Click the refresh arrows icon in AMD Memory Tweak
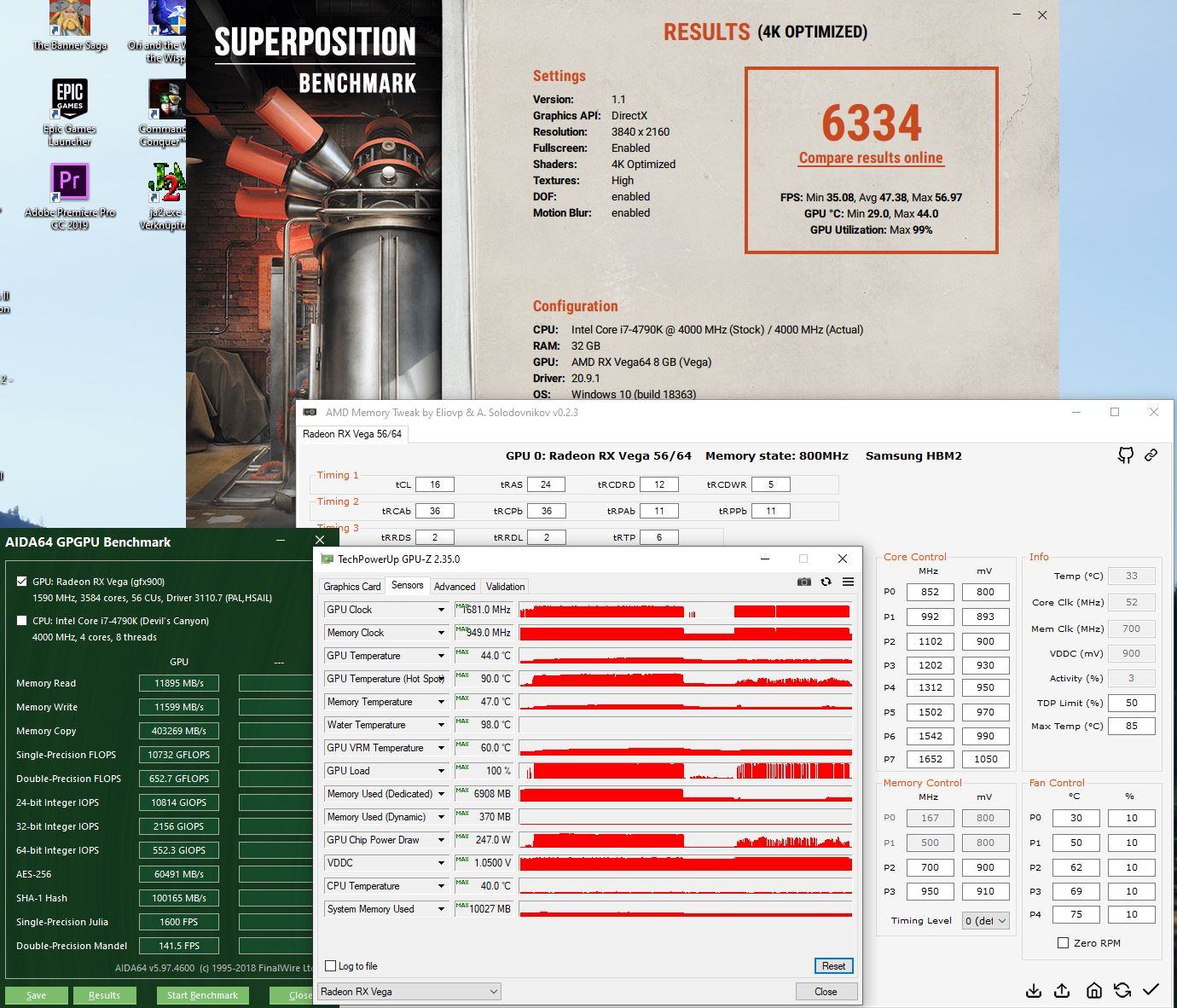 pos(1122,990)
